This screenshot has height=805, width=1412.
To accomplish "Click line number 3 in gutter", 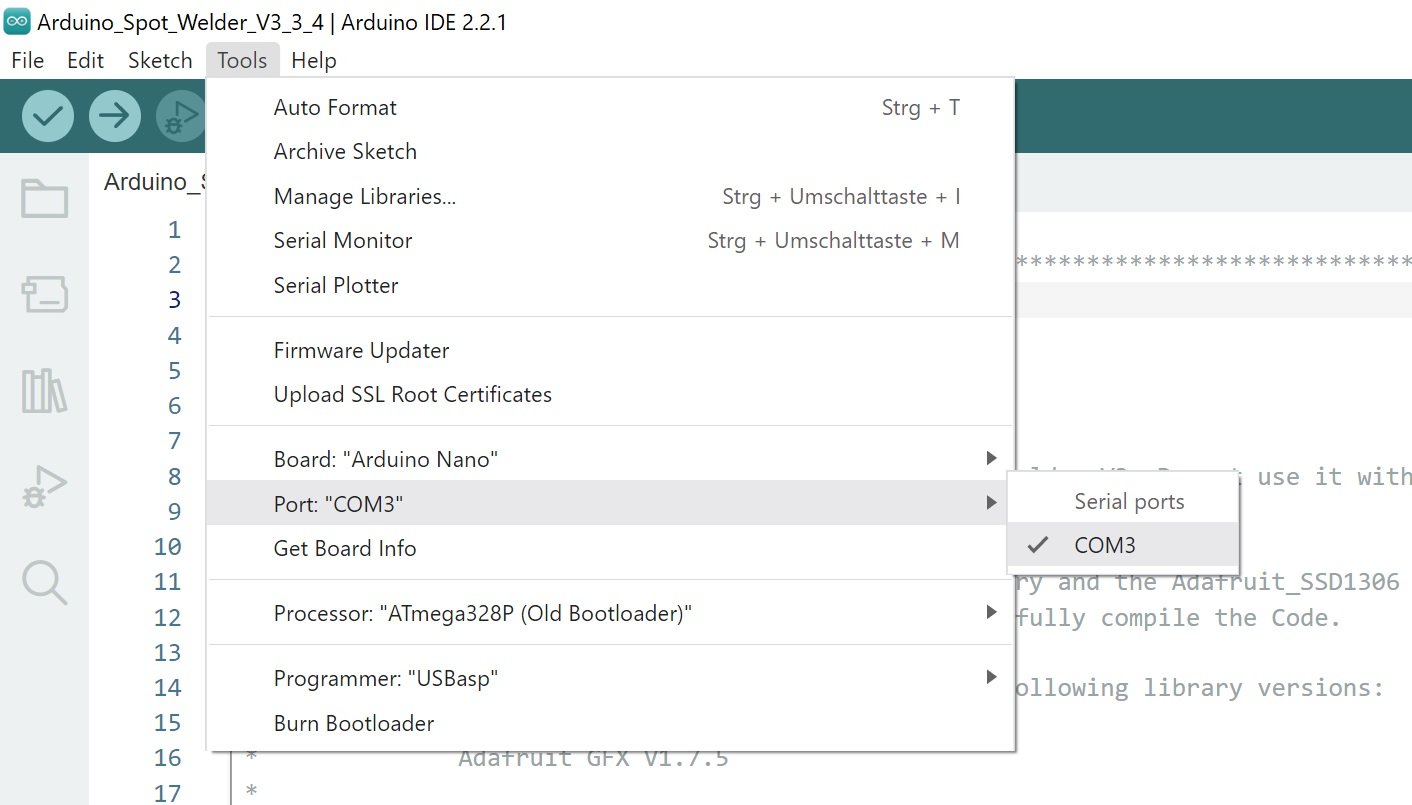I will tap(174, 300).
